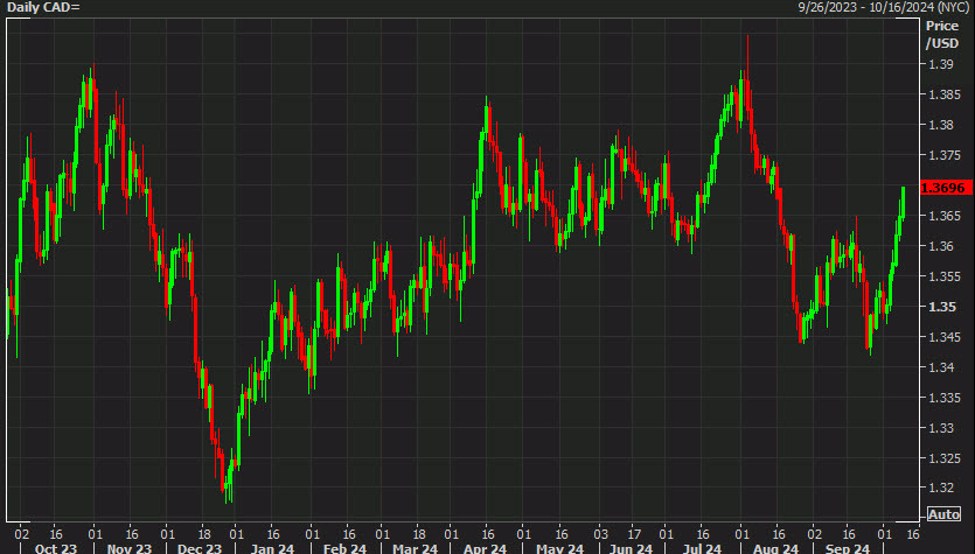Screen dimensions: 975x554
Task: Click the Daily CAD= chart title
Action: 43,7
